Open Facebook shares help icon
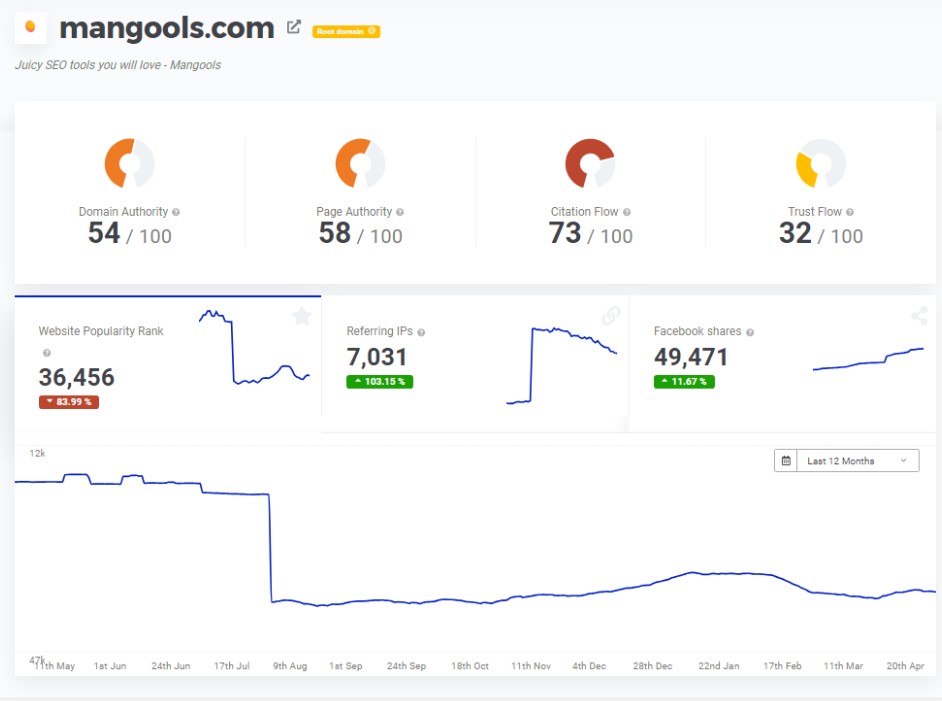The image size is (942, 701). point(750,332)
